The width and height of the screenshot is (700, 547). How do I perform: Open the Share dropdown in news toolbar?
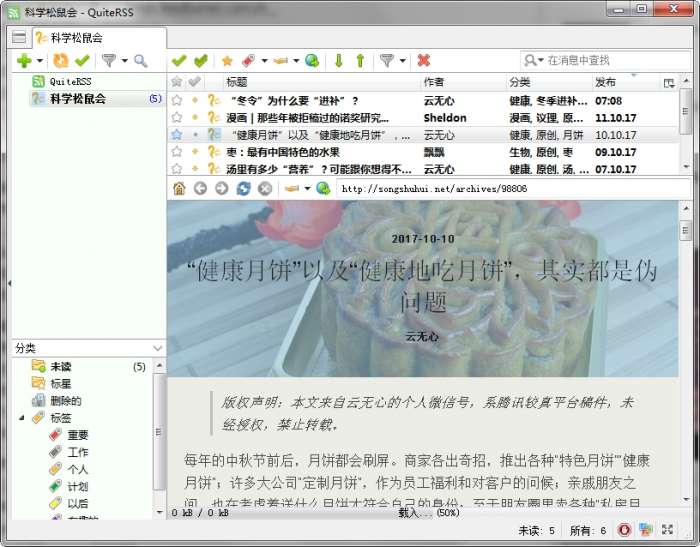296,60
